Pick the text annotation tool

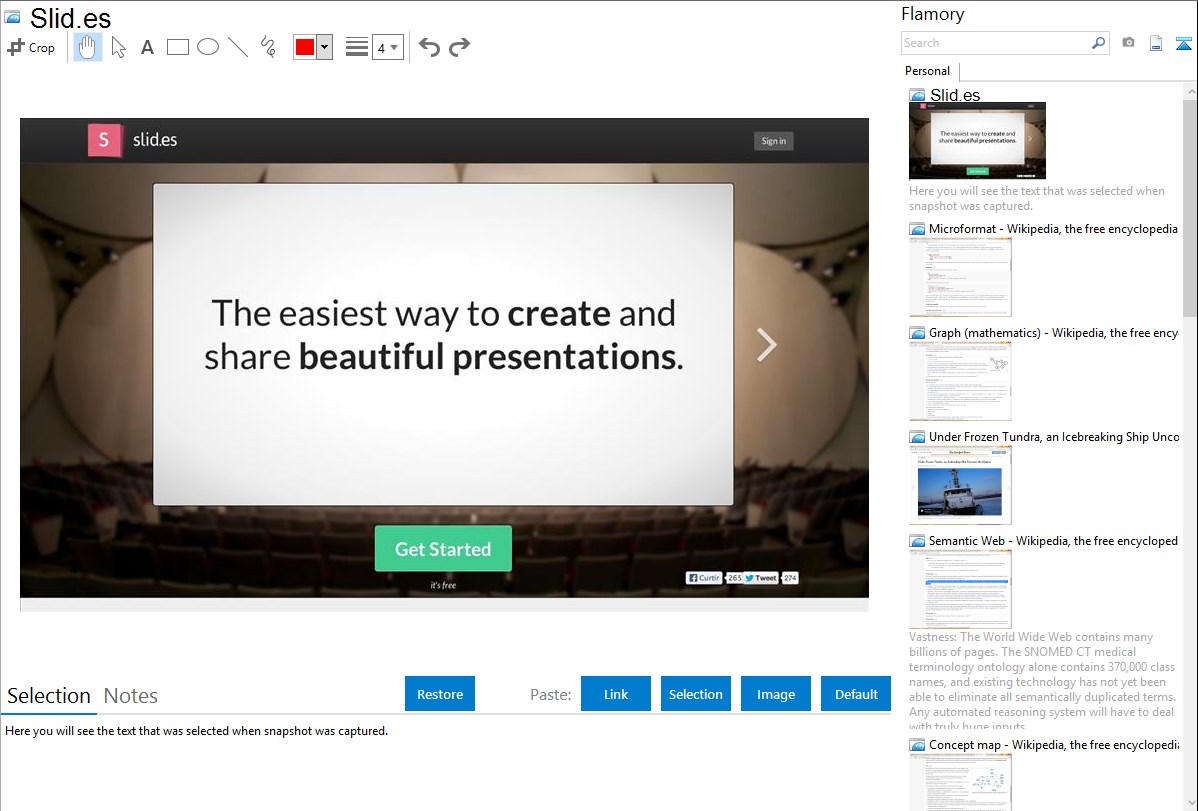point(147,47)
